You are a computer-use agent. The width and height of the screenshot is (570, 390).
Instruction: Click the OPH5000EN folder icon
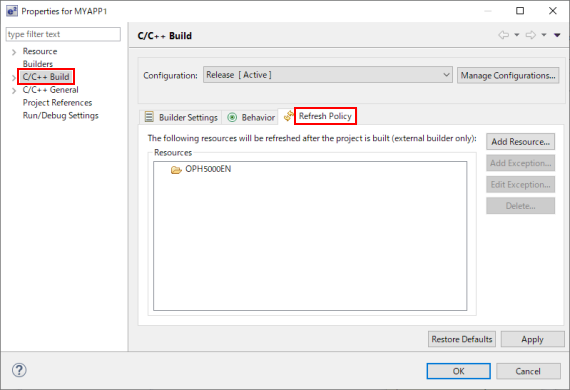click(x=176, y=169)
